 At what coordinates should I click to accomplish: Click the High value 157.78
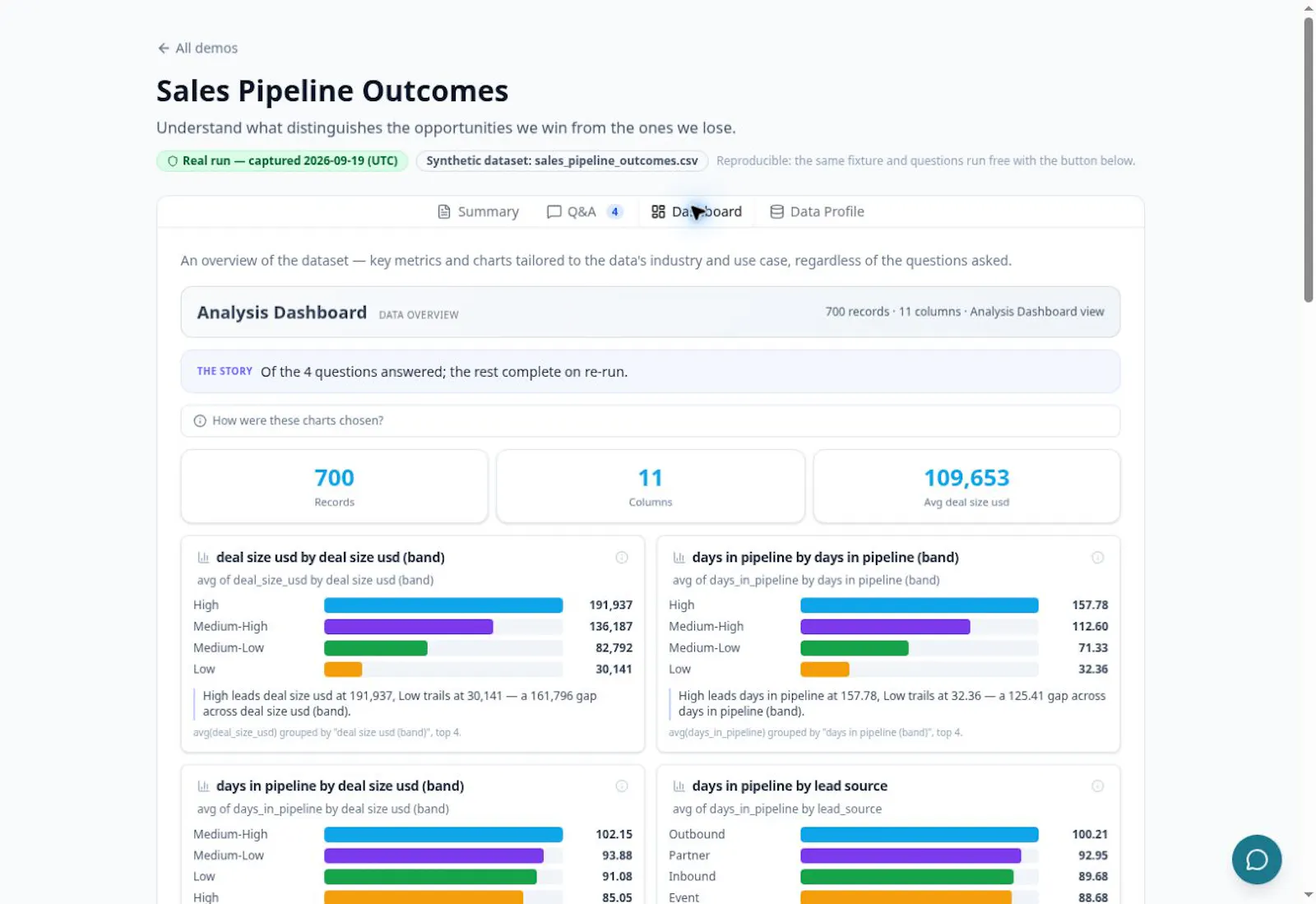click(1090, 605)
